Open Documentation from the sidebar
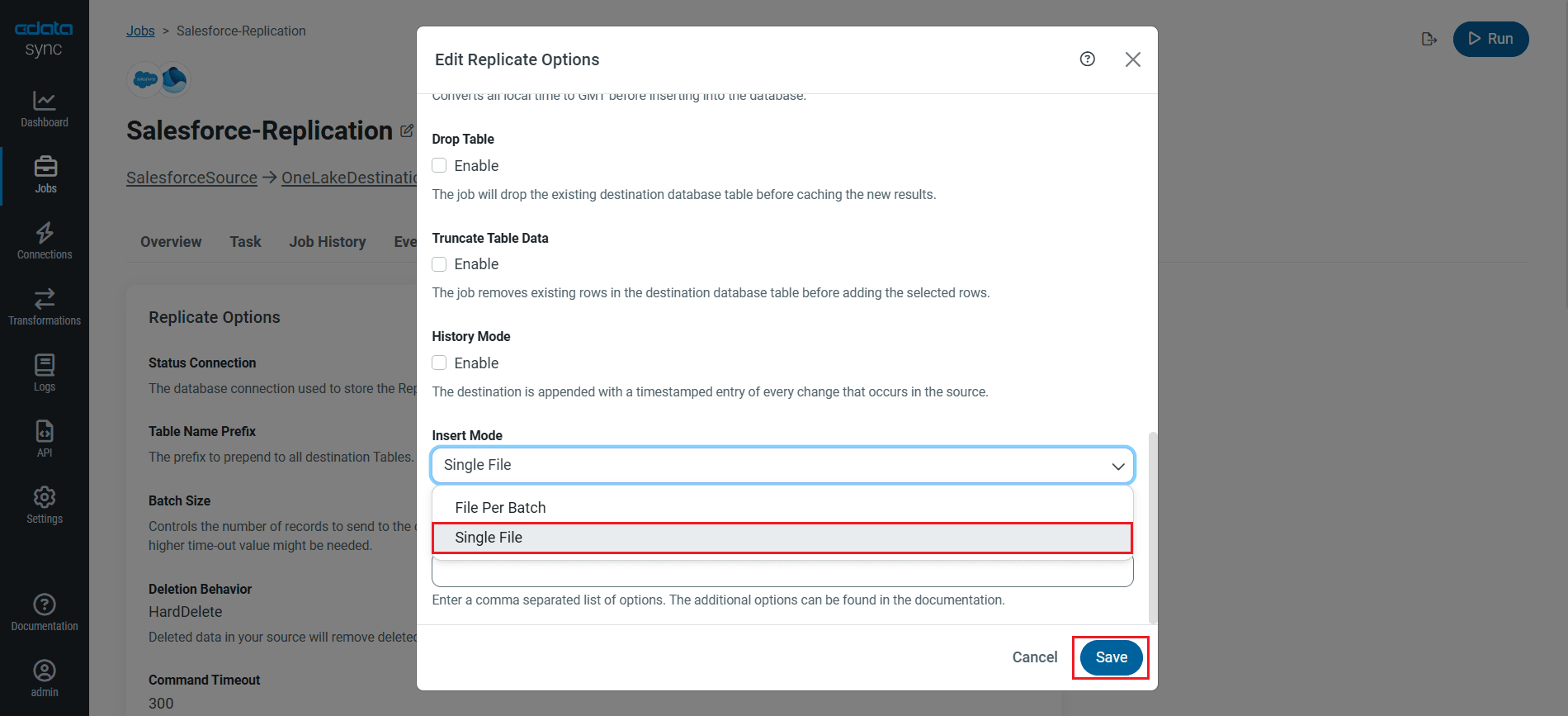The width and height of the screenshot is (1568, 716). [x=45, y=613]
